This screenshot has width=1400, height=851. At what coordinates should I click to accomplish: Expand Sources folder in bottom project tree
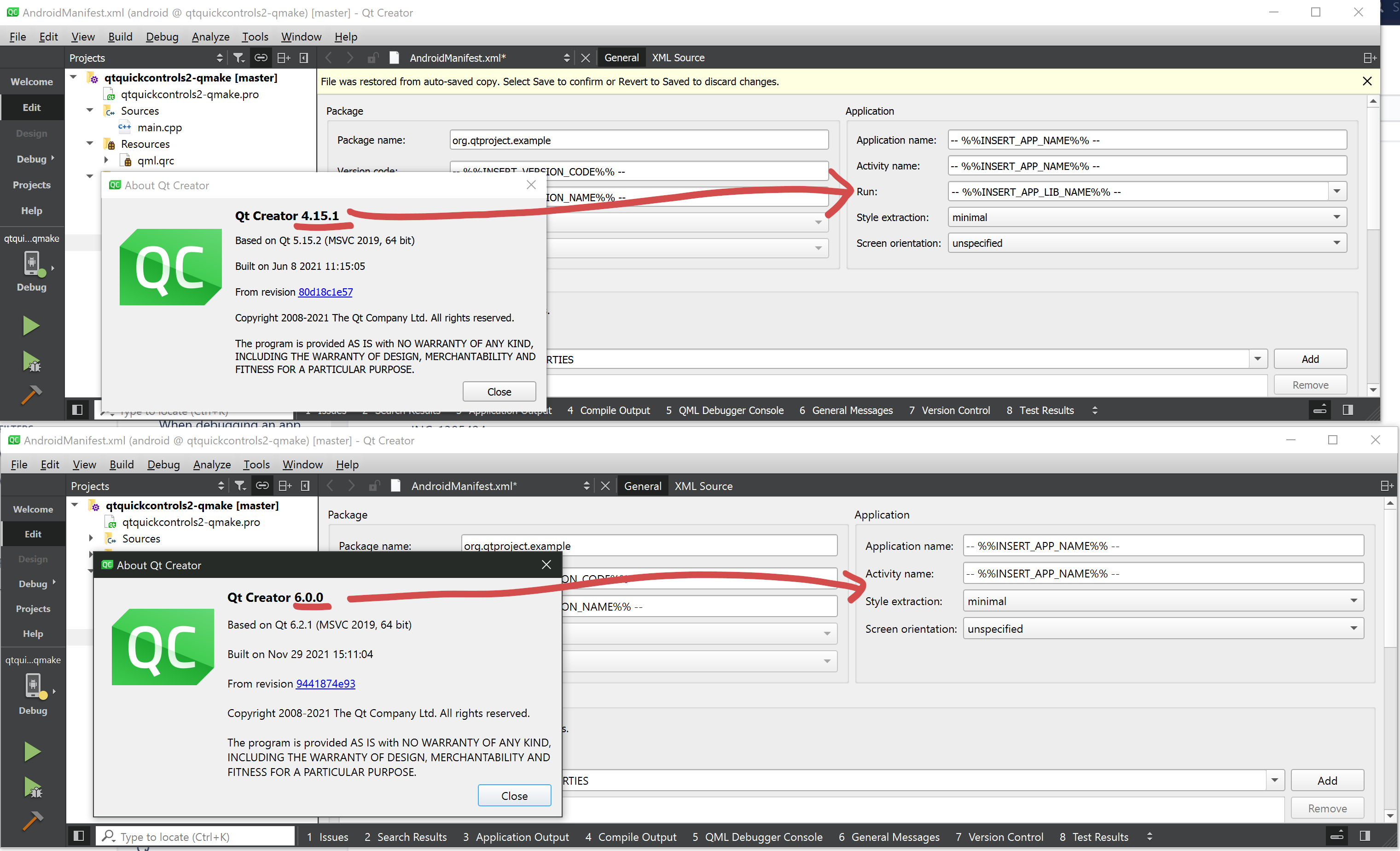(91, 538)
